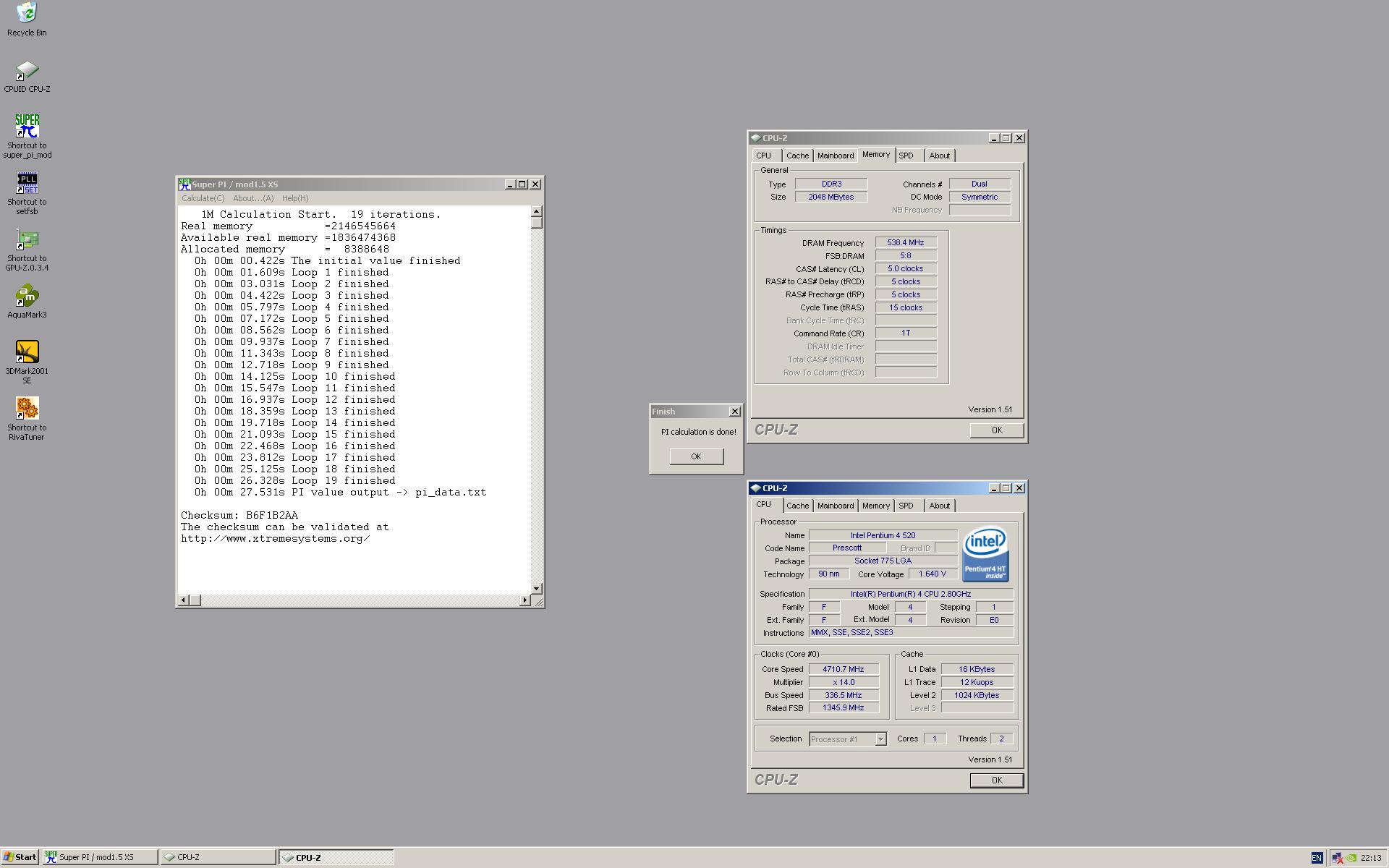Click OK in the CPU-Z memory window
The height and width of the screenshot is (868, 1389).
[x=997, y=430]
